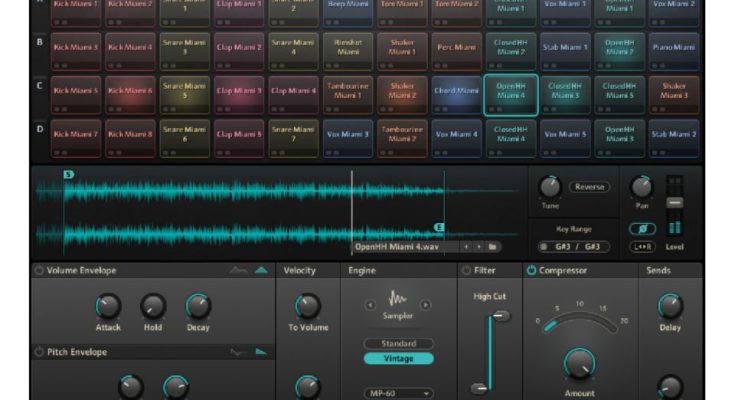735x400 pixels.
Task: Click the High Cut filter slider
Action: tap(488, 350)
